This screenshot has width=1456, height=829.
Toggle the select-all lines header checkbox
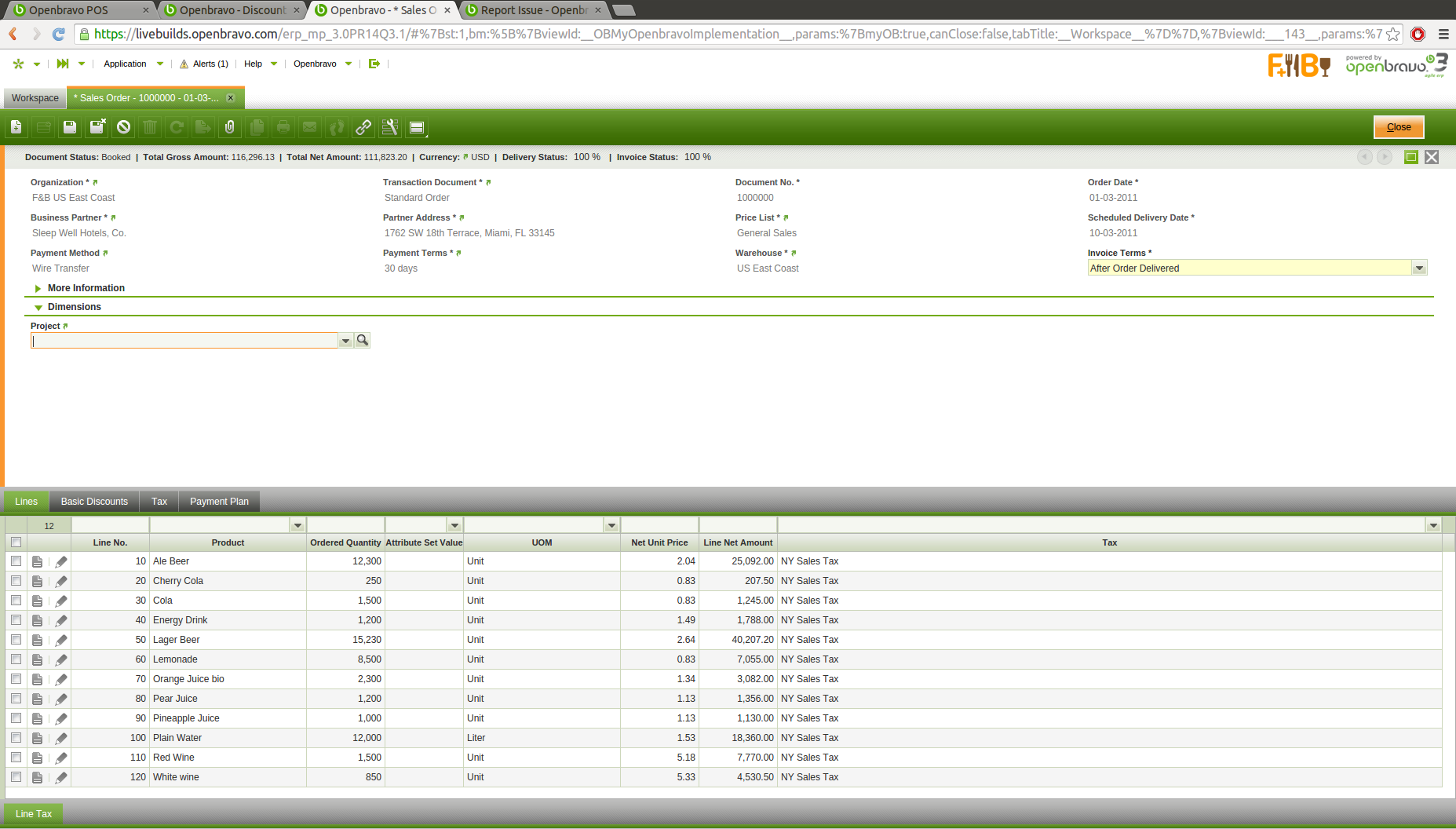click(x=16, y=542)
